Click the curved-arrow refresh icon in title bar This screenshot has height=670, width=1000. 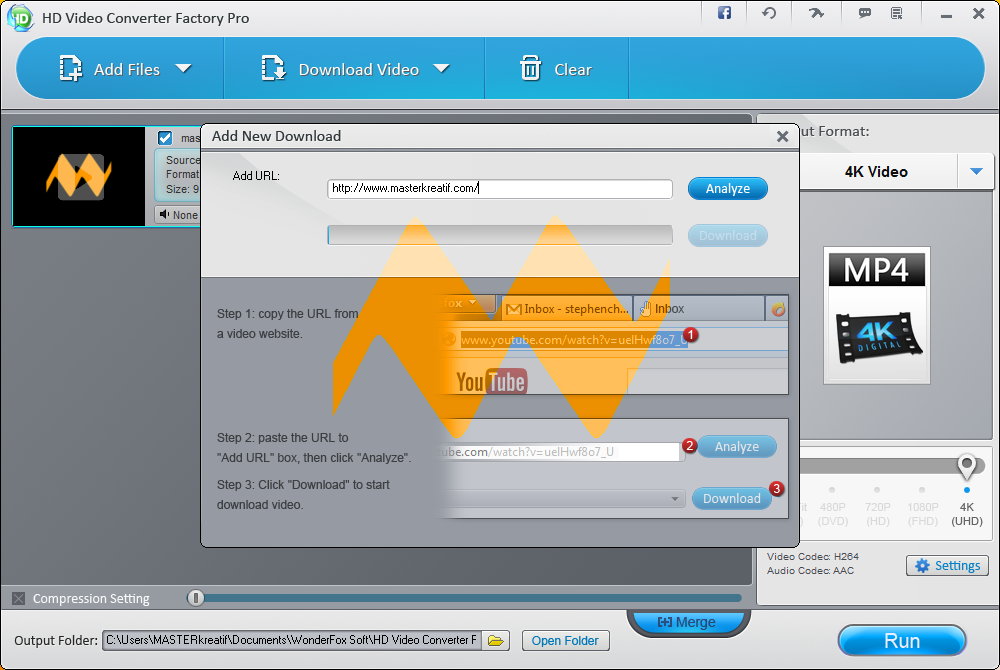(x=769, y=13)
